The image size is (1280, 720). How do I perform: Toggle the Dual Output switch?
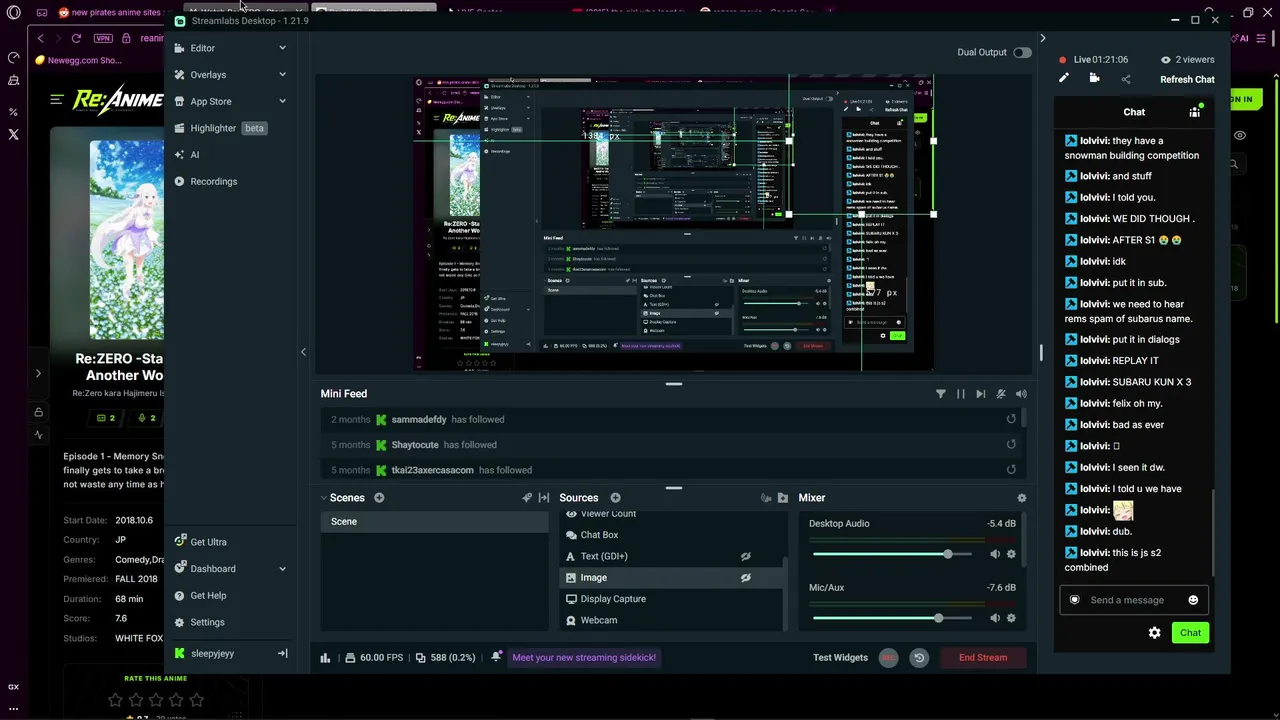coord(1022,52)
